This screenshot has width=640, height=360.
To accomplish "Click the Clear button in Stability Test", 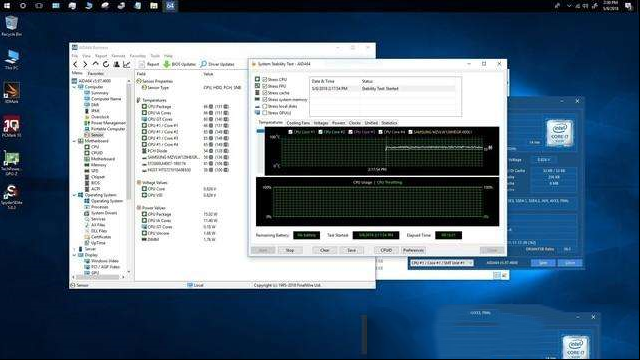I will click(x=324, y=250).
